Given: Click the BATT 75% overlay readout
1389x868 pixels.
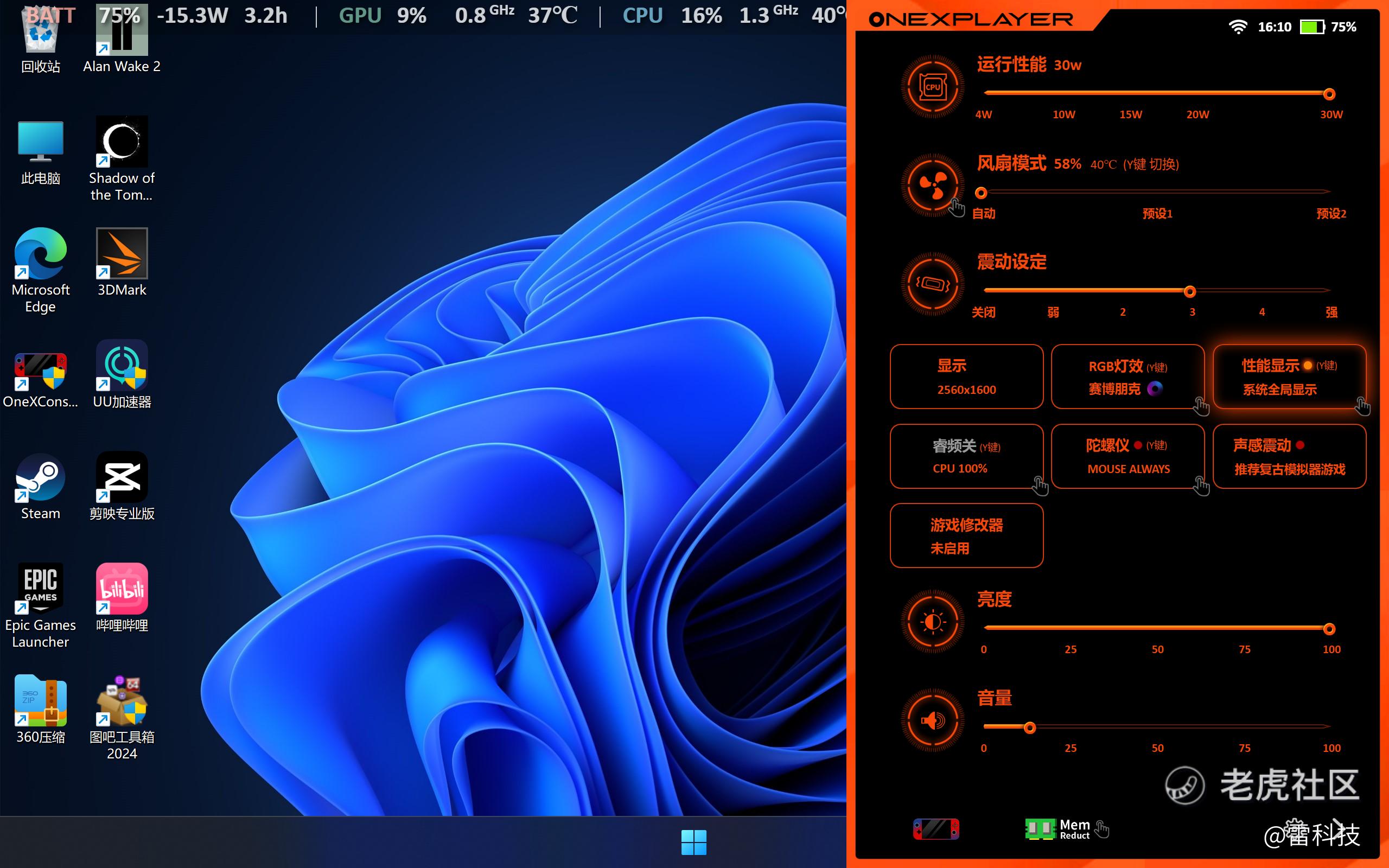Looking at the screenshot, I should click(83, 16).
